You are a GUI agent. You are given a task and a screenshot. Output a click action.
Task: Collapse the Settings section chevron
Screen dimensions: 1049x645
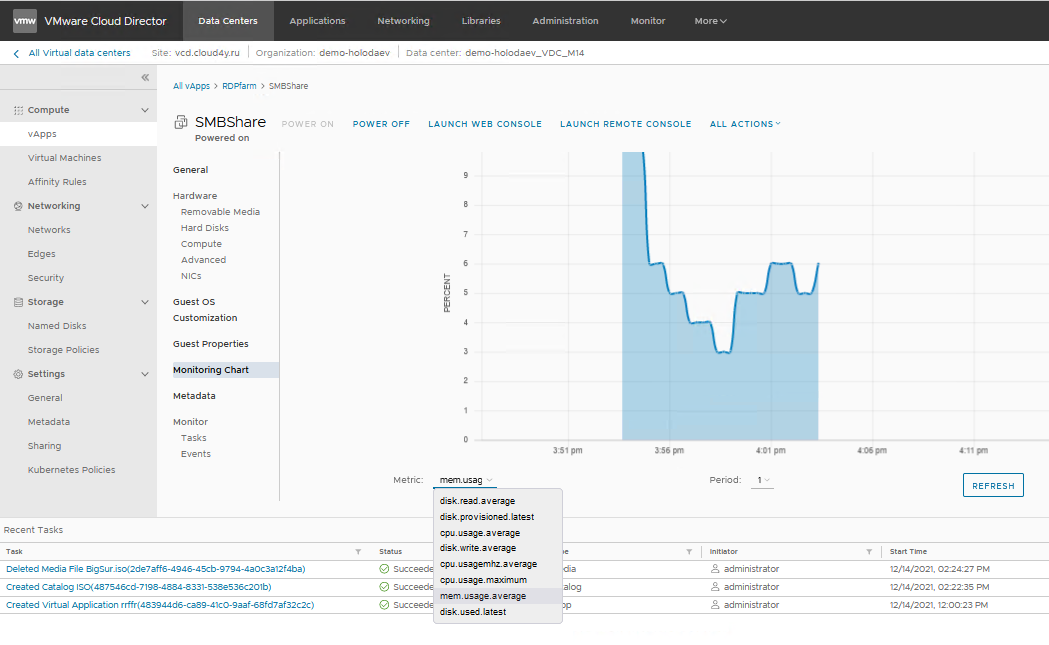[145, 374]
